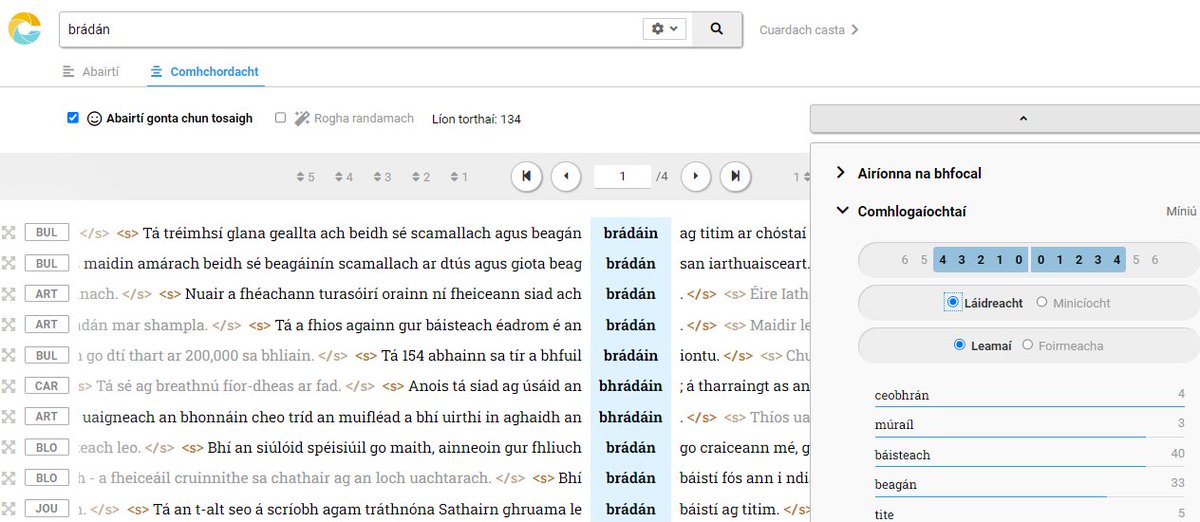Open the search settings gear dropdown
This screenshot has height=522, width=1200.
click(x=665, y=29)
